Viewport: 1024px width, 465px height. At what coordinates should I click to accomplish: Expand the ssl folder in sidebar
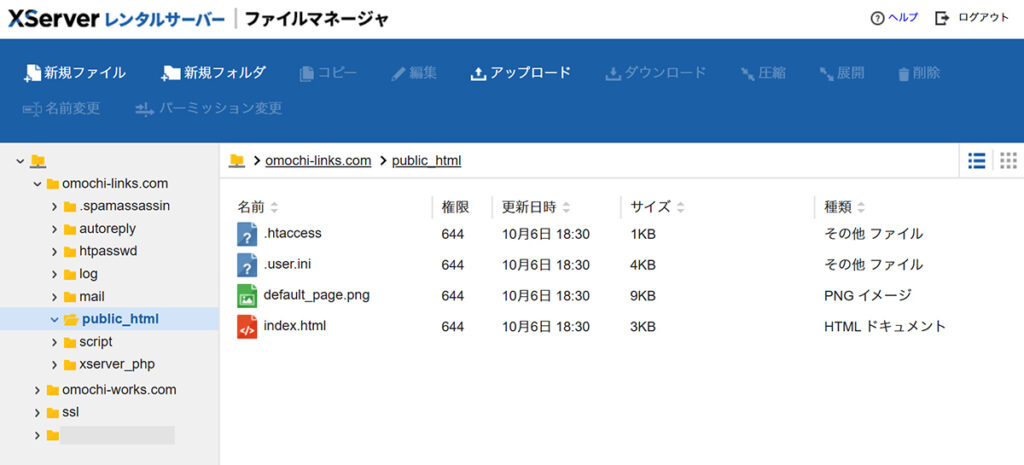coord(38,413)
